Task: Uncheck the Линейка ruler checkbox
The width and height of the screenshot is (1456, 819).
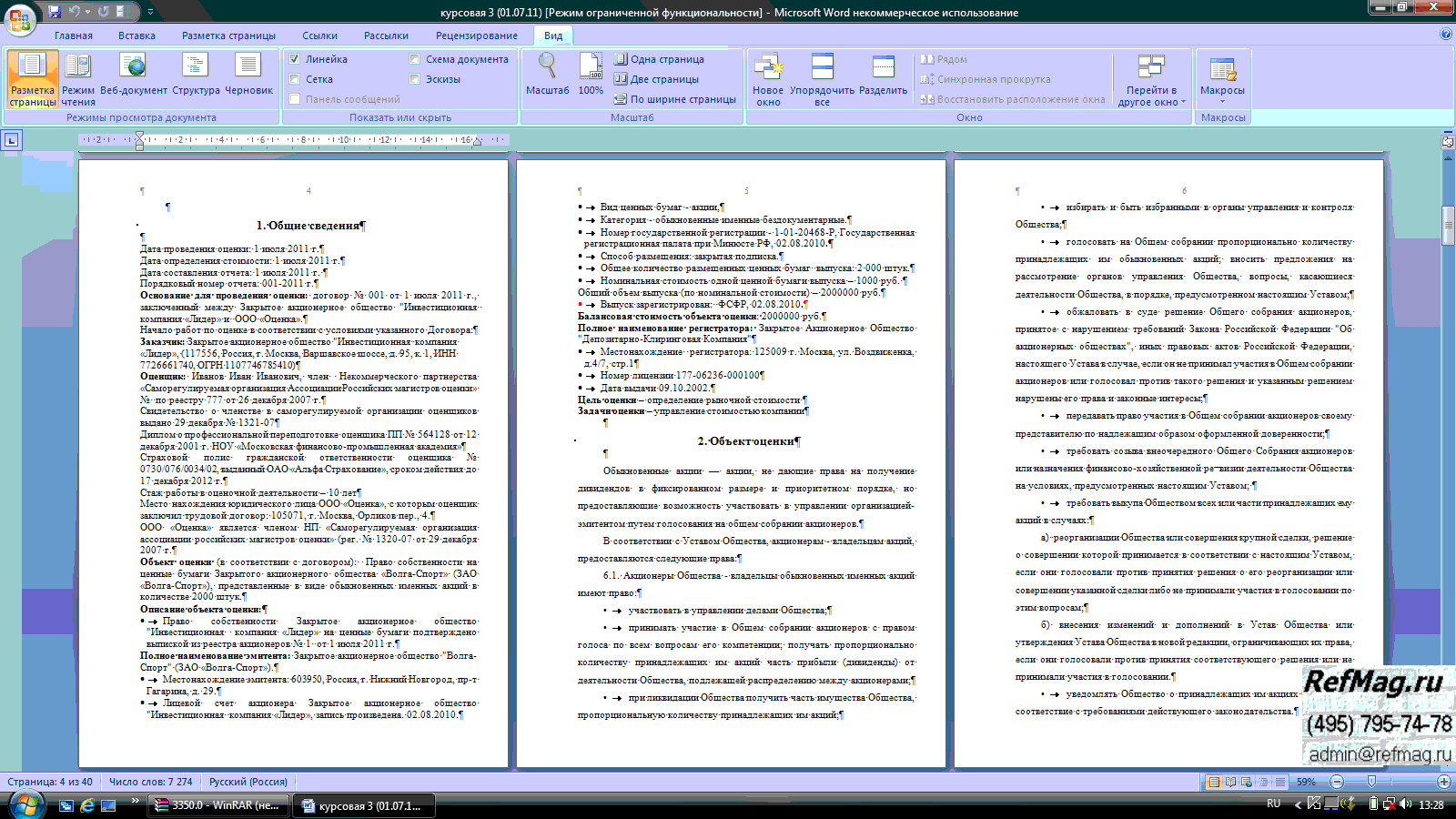Action: (x=295, y=59)
